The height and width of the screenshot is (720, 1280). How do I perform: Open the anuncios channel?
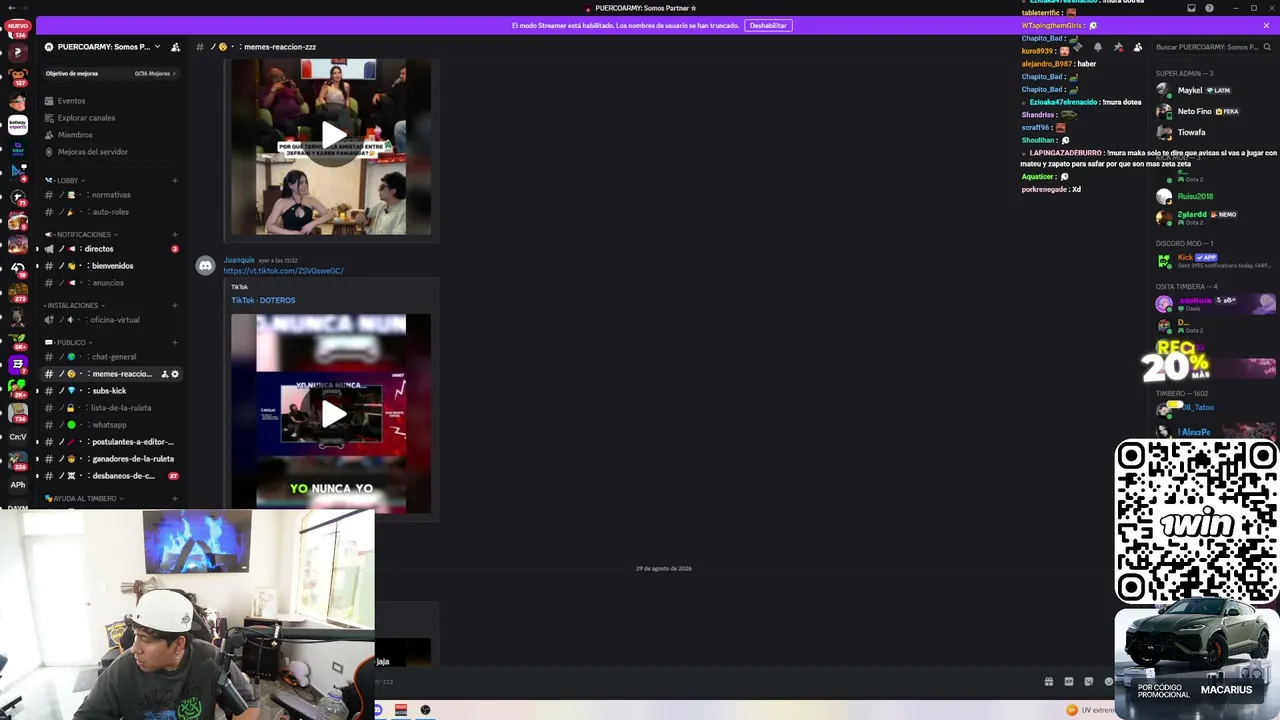[110, 283]
